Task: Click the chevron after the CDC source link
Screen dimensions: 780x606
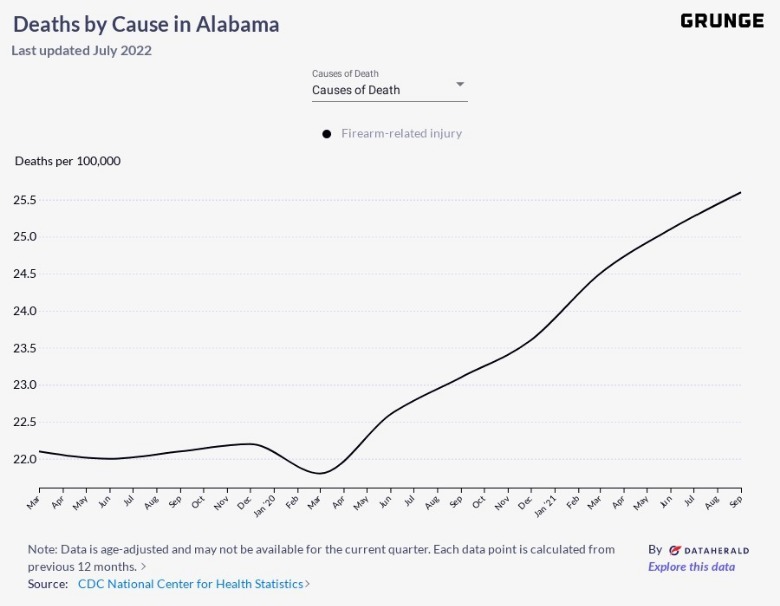Action: [x=307, y=584]
